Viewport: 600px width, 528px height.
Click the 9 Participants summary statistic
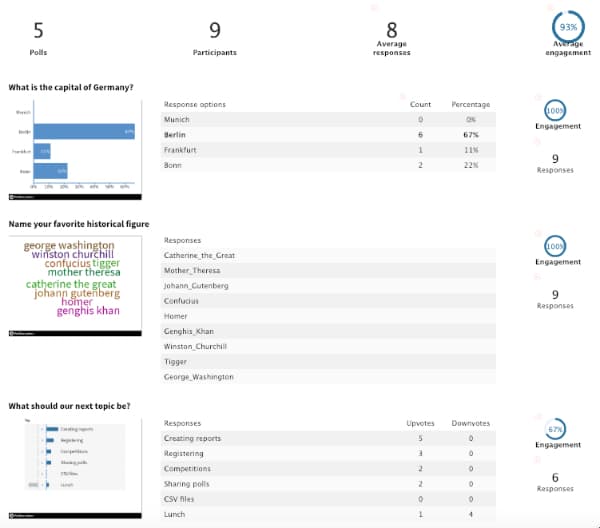pos(214,38)
